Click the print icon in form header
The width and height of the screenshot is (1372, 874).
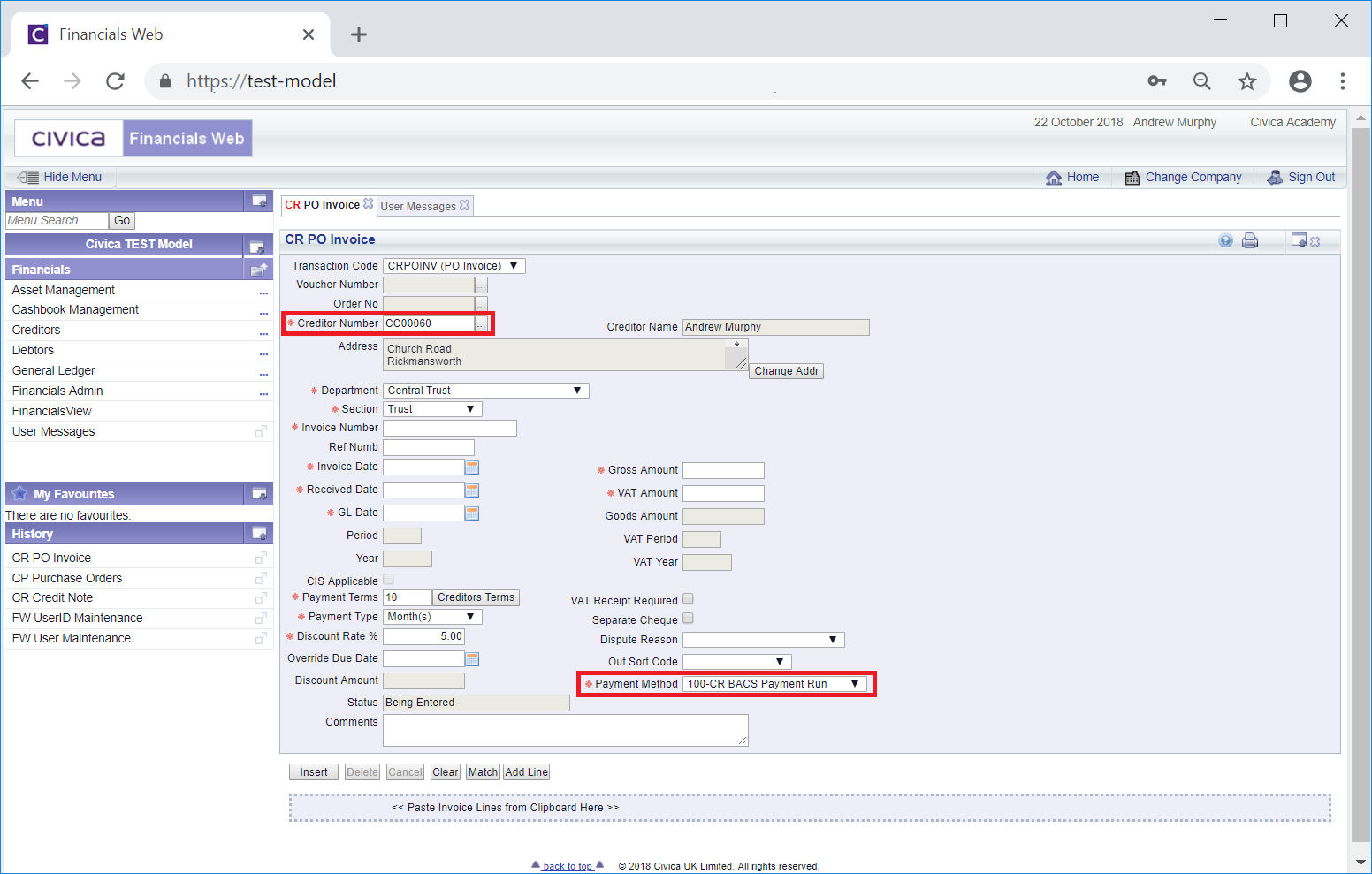1250,240
